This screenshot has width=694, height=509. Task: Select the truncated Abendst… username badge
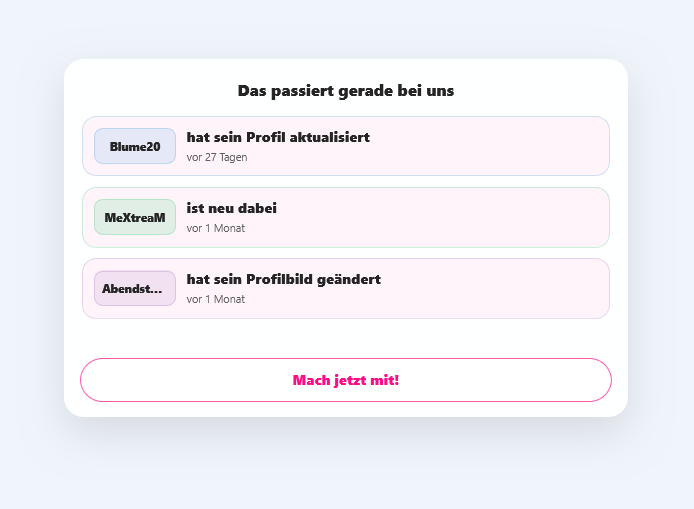(135, 288)
